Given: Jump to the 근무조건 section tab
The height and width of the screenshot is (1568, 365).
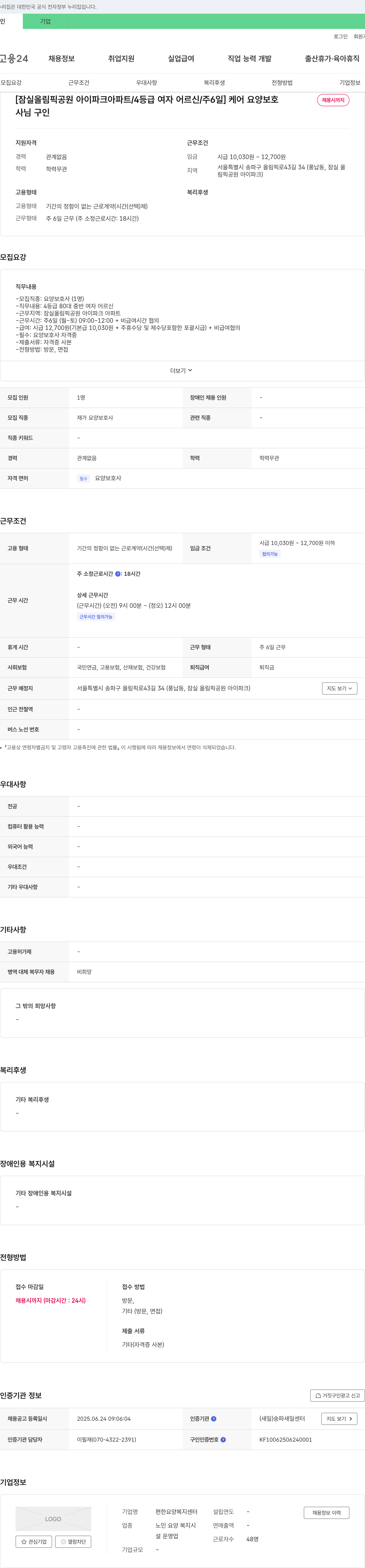Looking at the screenshot, I should point(78,83).
